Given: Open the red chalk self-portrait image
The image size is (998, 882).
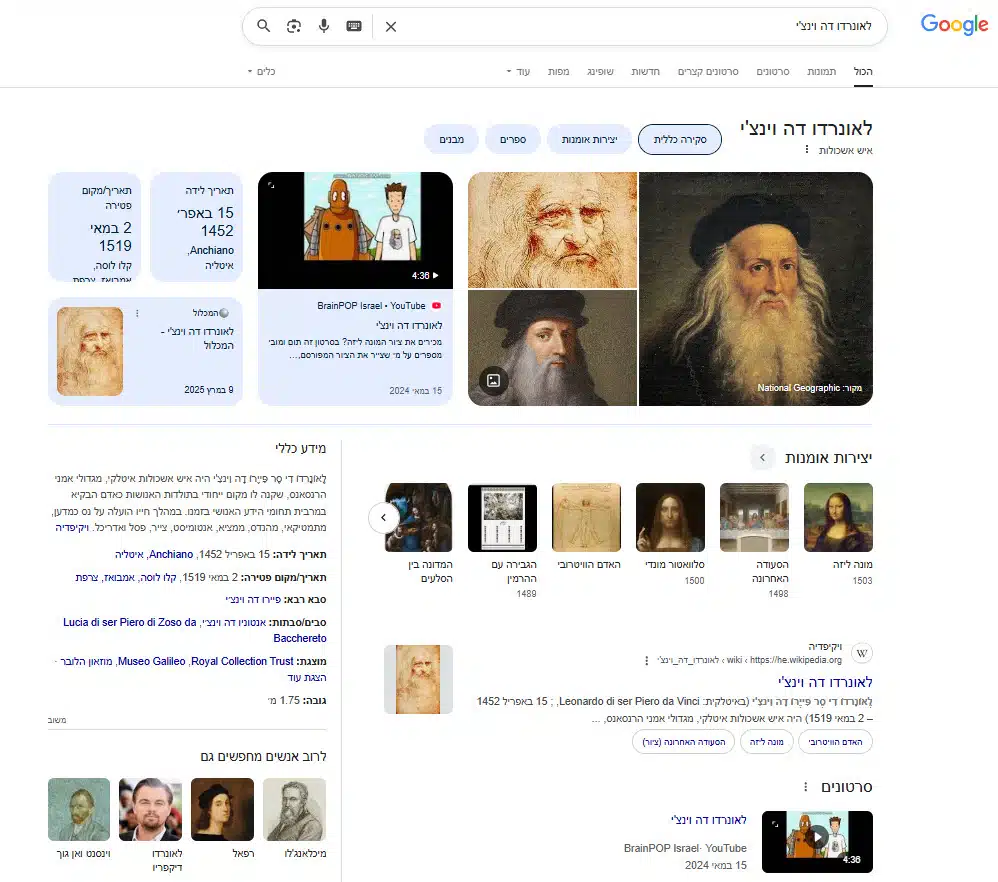Looking at the screenshot, I should [552, 230].
